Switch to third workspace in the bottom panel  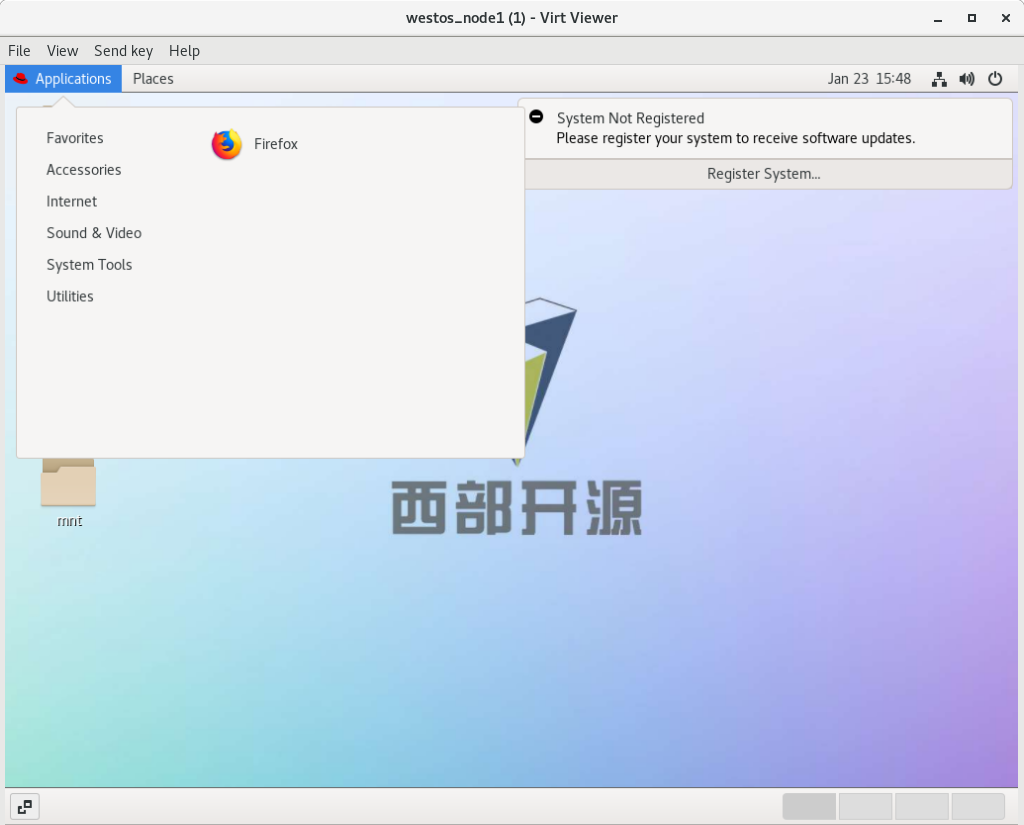(x=921, y=807)
